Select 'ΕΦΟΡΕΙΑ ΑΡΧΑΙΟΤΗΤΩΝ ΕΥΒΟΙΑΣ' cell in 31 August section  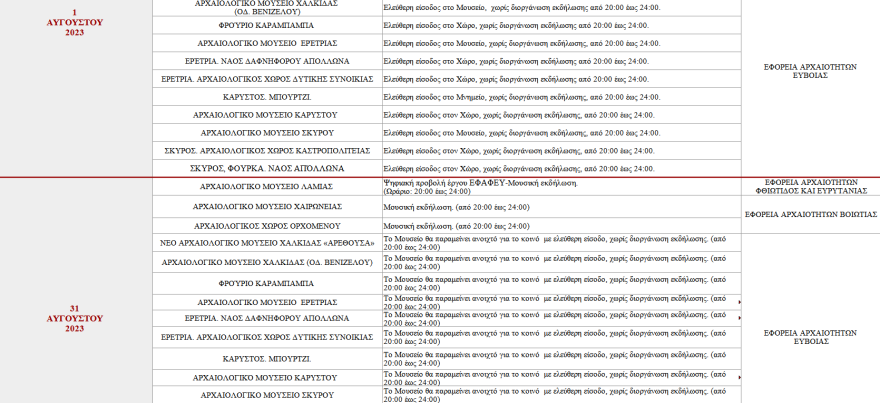point(811,336)
